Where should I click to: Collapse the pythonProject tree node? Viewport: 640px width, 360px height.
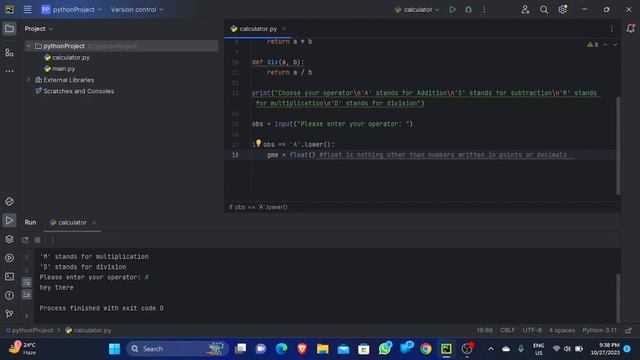[28, 46]
